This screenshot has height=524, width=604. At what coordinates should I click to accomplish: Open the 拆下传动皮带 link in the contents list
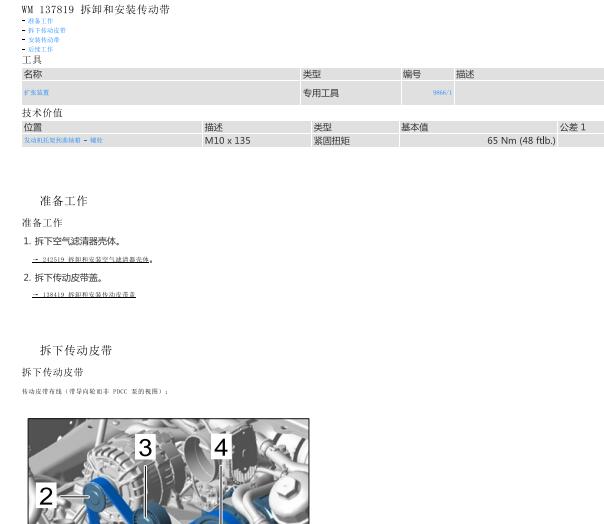tap(47, 30)
